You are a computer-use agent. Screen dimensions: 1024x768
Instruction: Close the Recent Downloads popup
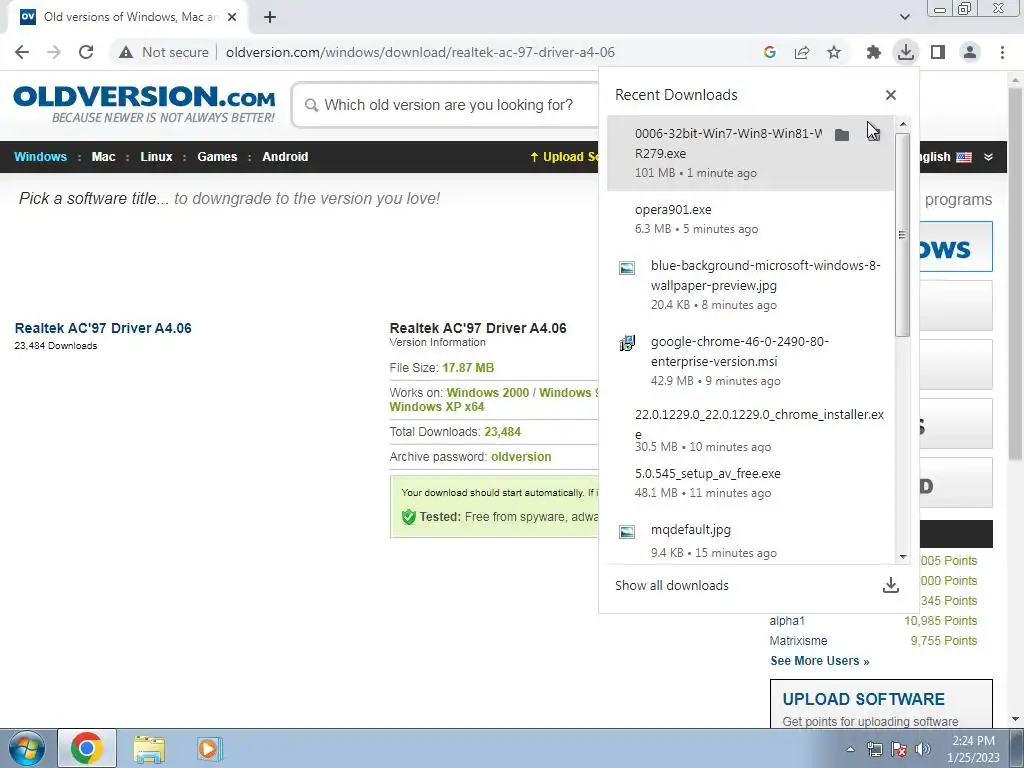pos(891,95)
